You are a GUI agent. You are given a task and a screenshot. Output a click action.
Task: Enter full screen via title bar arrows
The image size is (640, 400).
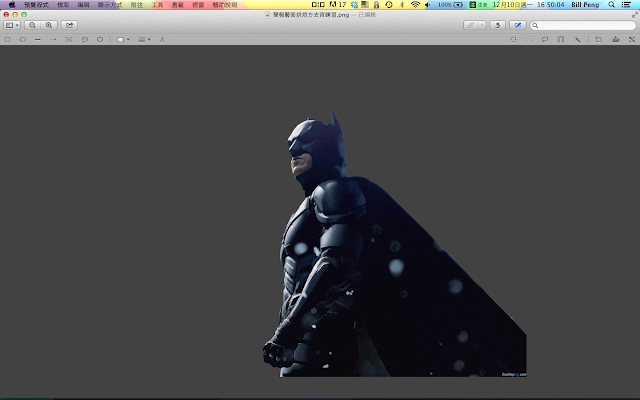pyautogui.click(x=635, y=15)
